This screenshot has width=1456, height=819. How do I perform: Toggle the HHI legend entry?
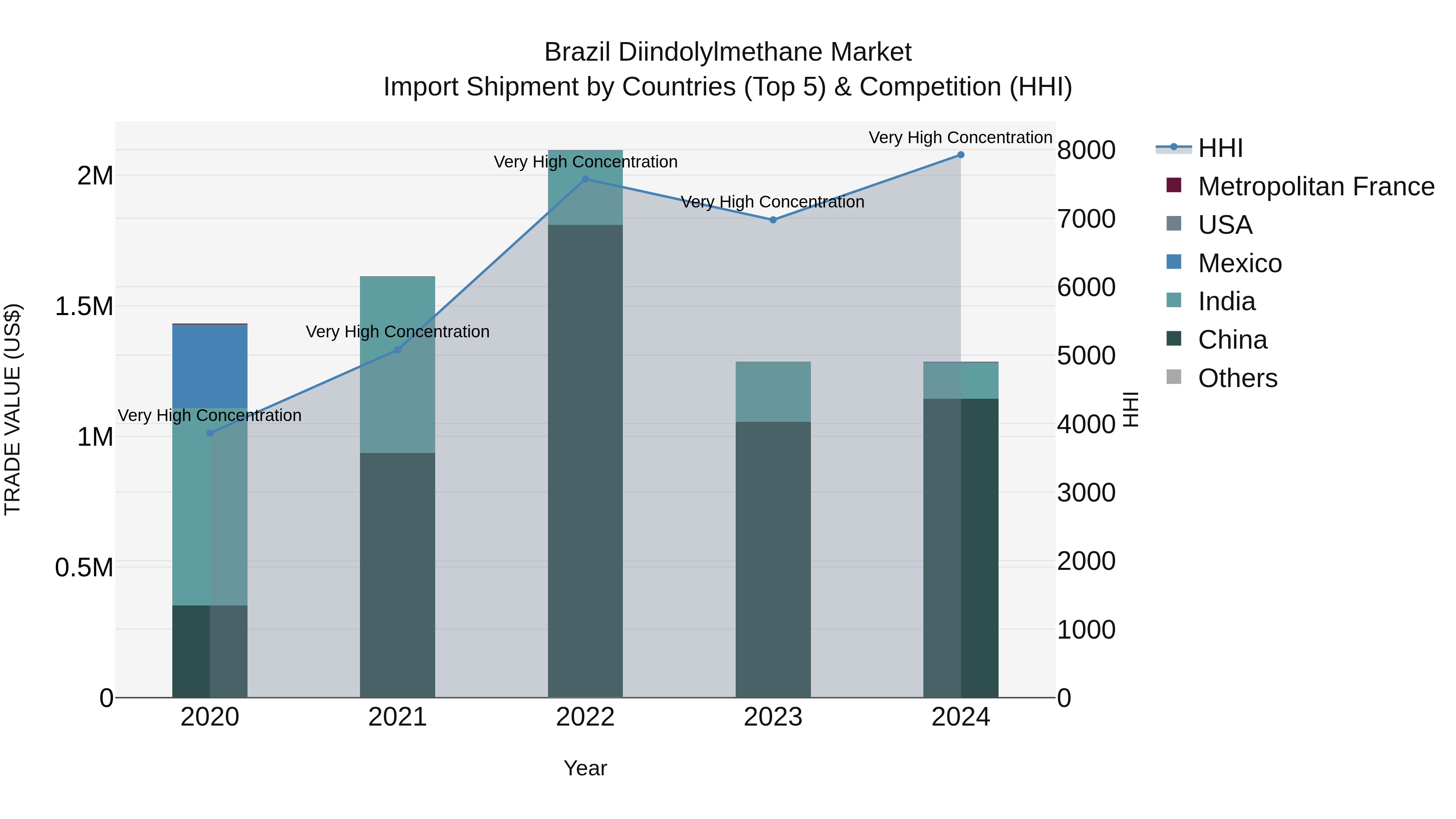pos(1200,148)
